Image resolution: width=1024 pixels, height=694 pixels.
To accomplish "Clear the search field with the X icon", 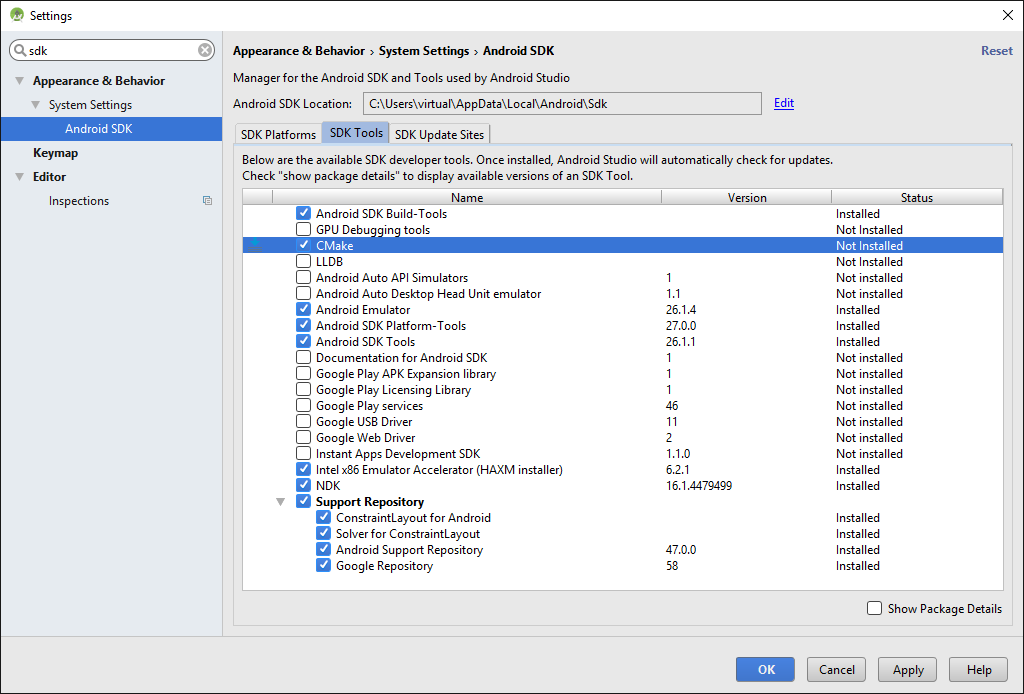I will [205, 50].
